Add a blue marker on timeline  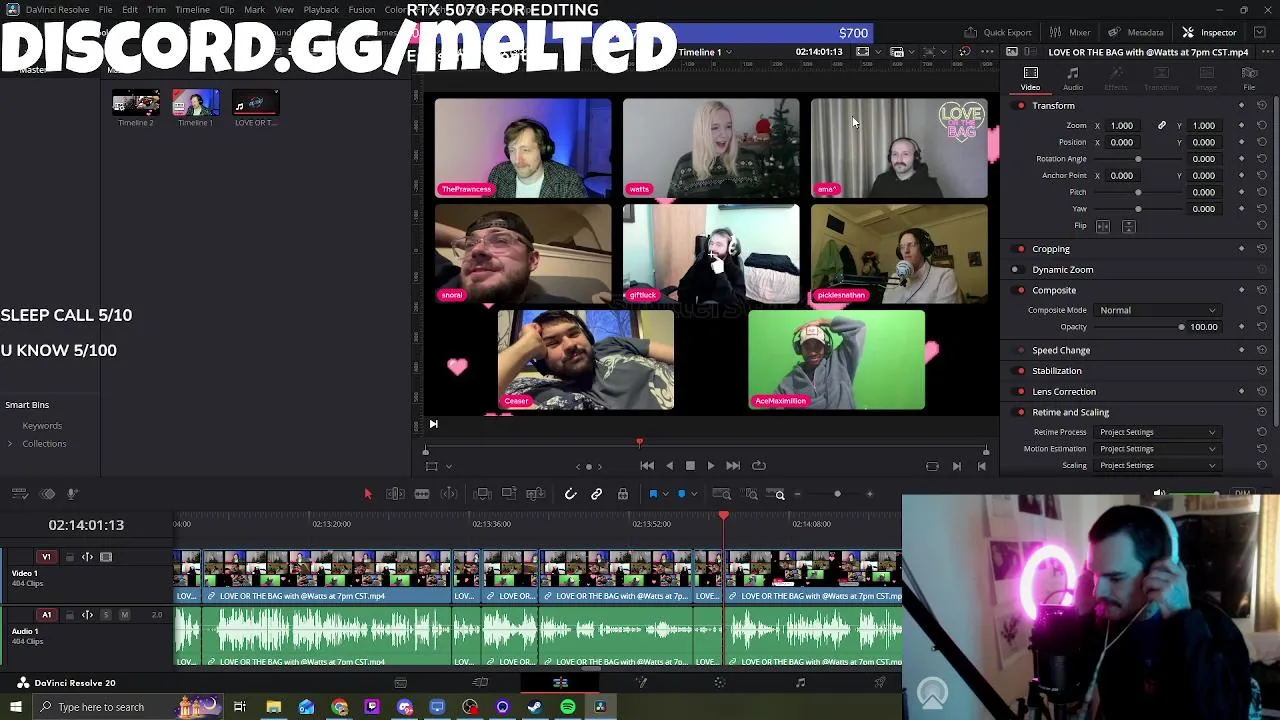click(682, 494)
